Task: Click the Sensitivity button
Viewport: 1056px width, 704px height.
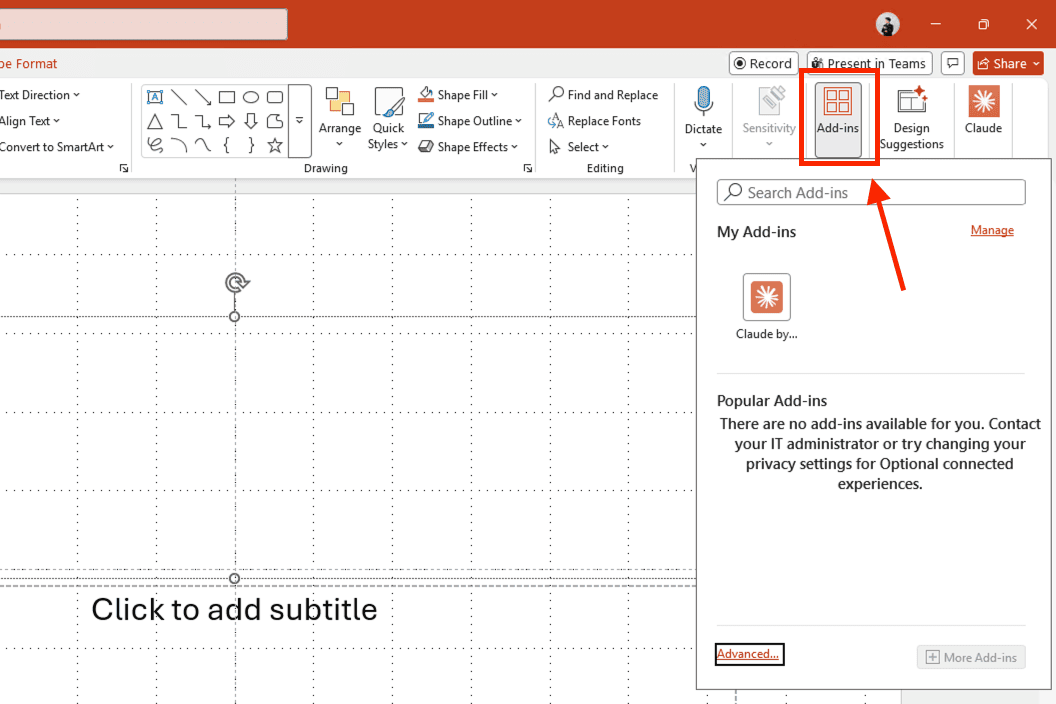Action: [769, 119]
